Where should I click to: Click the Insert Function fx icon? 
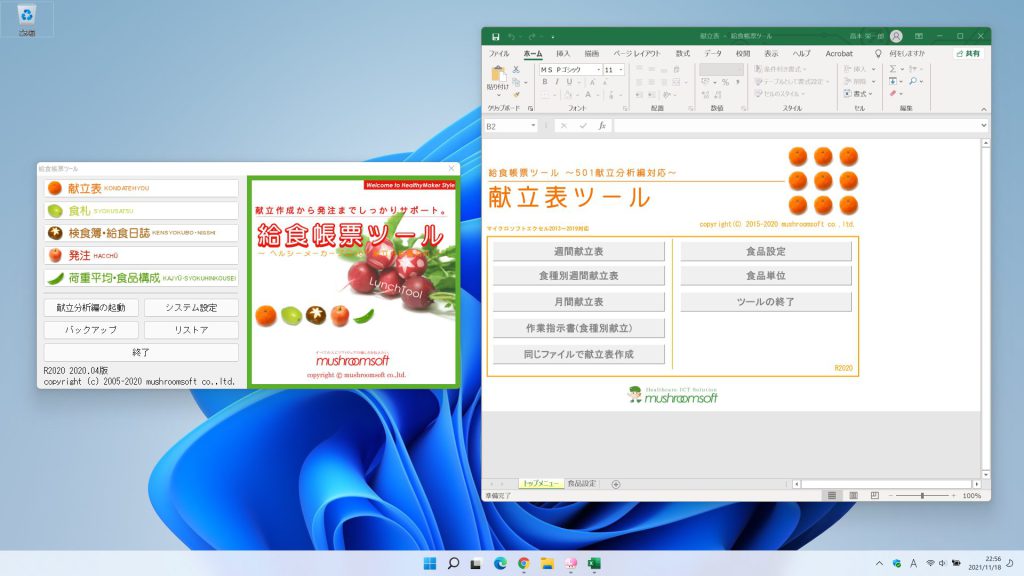[602, 125]
